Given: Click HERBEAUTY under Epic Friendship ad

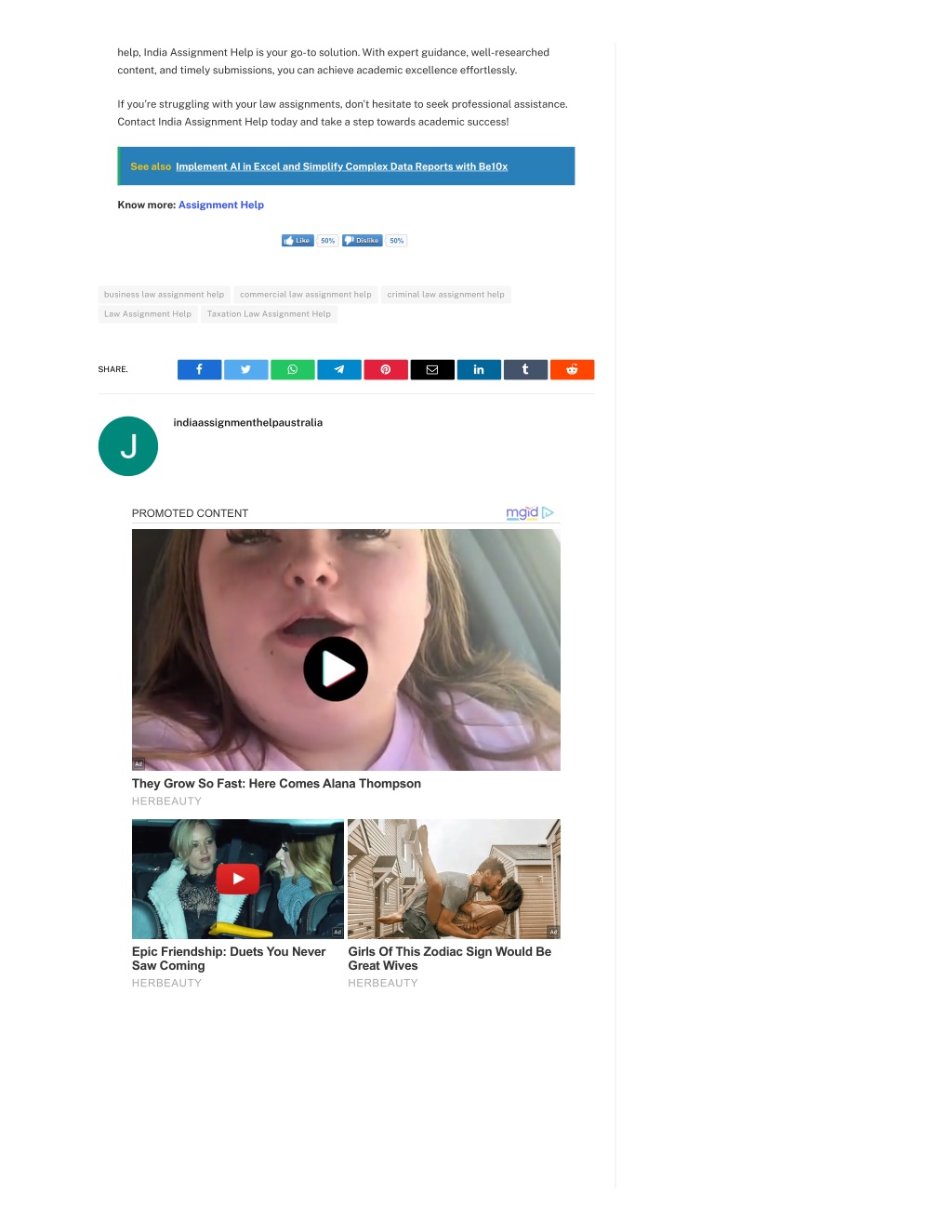Looking at the screenshot, I should pyautogui.click(x=166, y=984).
